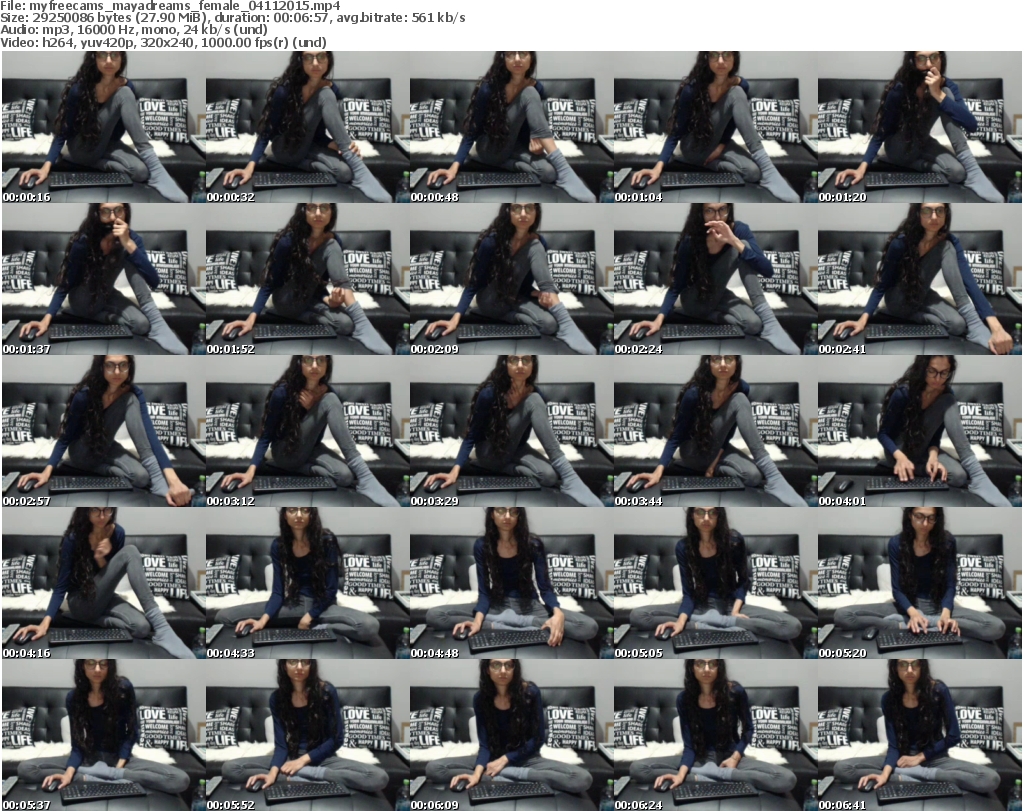Select the thumbnail at 00:00:48
This screenshot has width=1024, height=811.
coord(511,127)
